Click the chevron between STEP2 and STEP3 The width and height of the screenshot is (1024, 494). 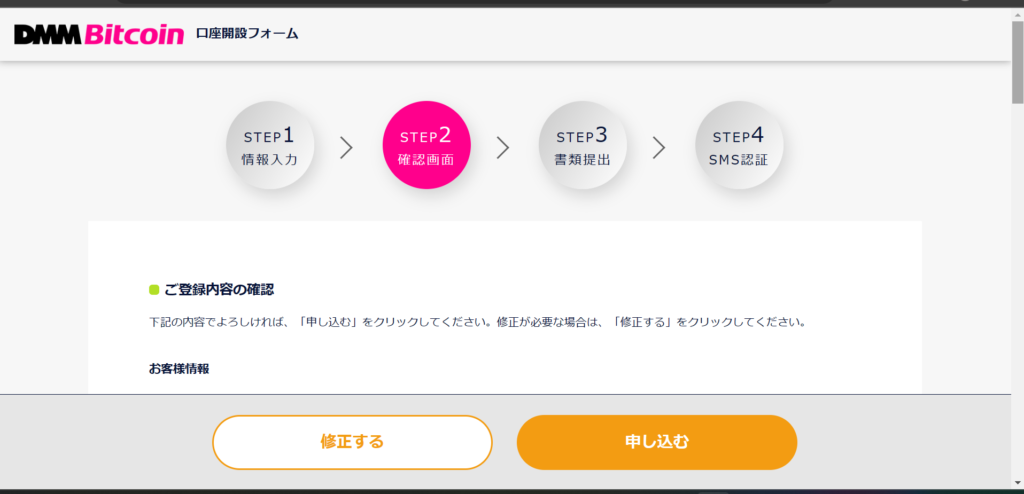coord(503,148)
